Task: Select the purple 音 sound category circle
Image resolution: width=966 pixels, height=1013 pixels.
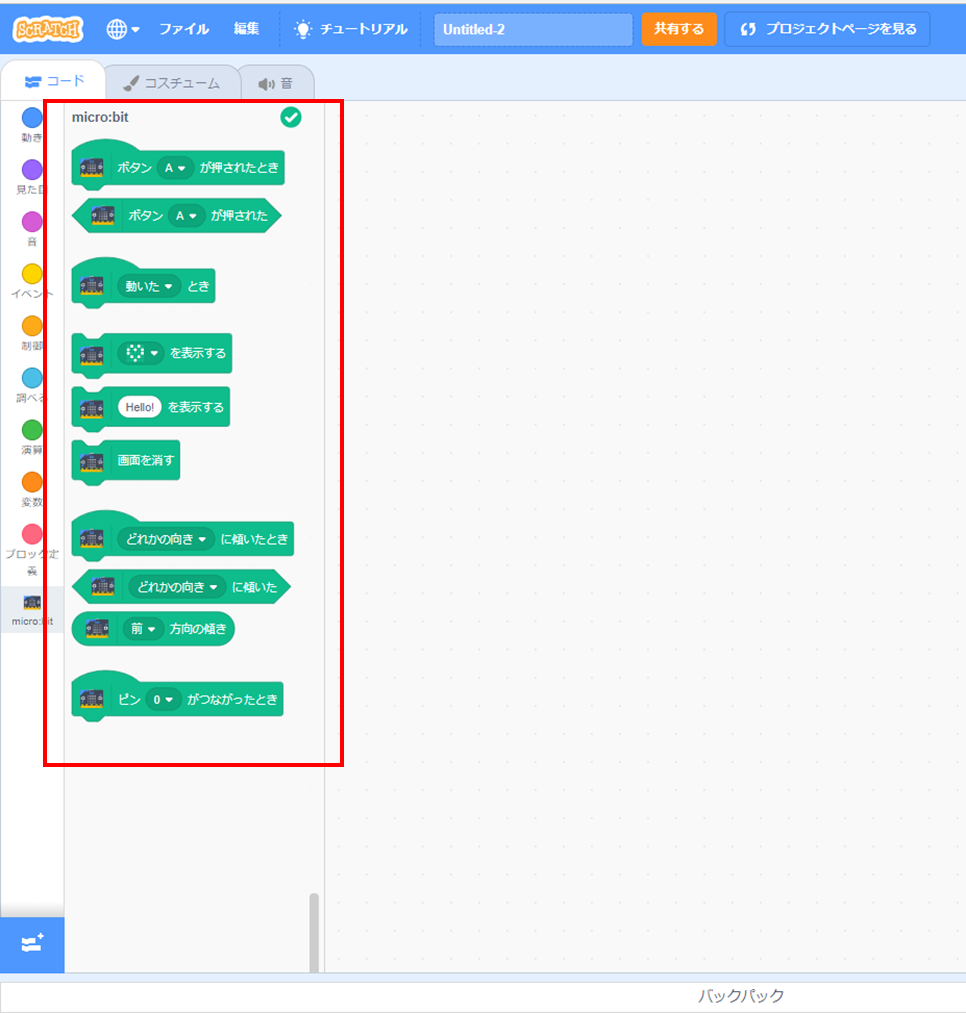Action: coord(32,222)
